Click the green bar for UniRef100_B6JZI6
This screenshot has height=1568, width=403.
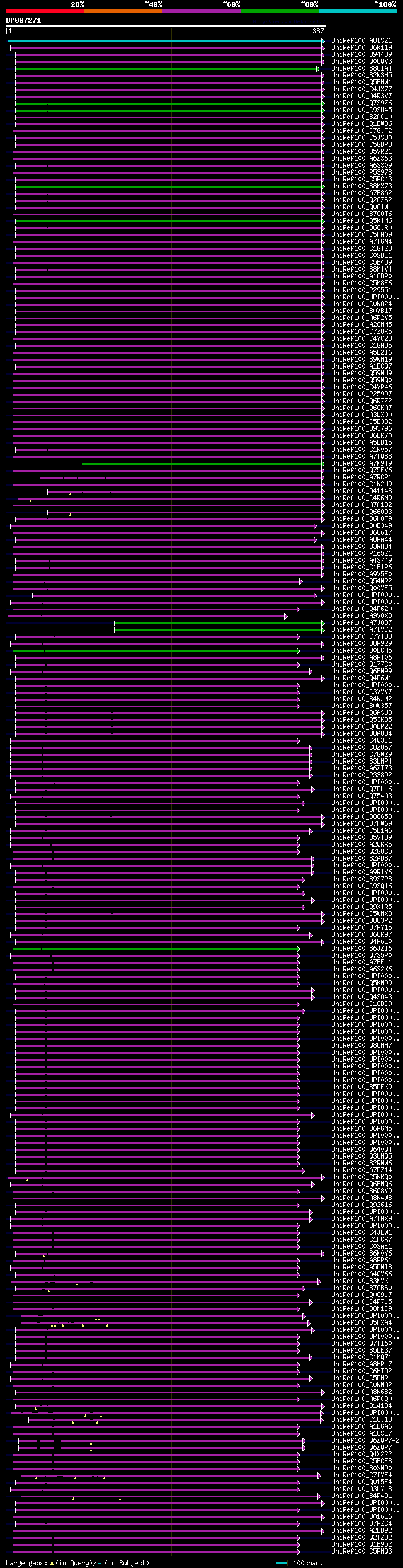156,949
